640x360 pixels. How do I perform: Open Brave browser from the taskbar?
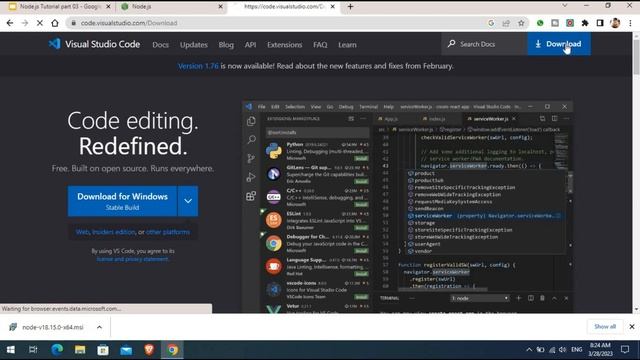(149, 350)
